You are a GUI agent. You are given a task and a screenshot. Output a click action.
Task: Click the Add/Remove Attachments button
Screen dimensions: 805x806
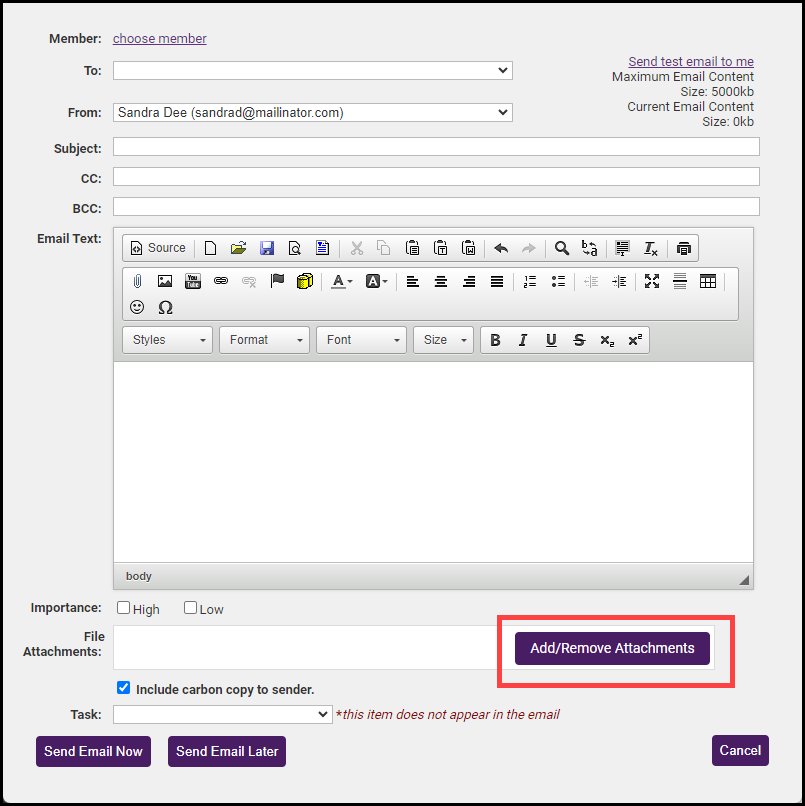click(612, 648)
